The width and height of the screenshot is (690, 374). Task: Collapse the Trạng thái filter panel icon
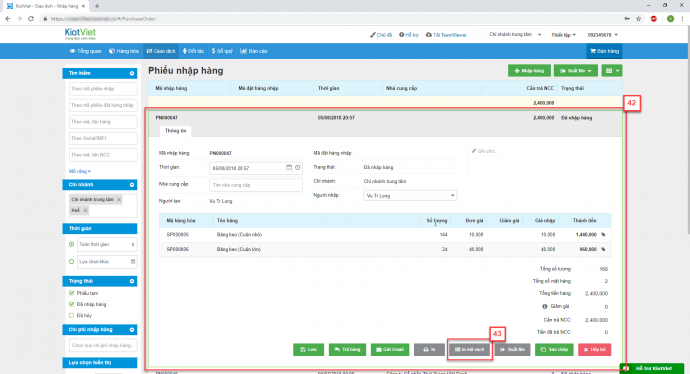[132, 281]
